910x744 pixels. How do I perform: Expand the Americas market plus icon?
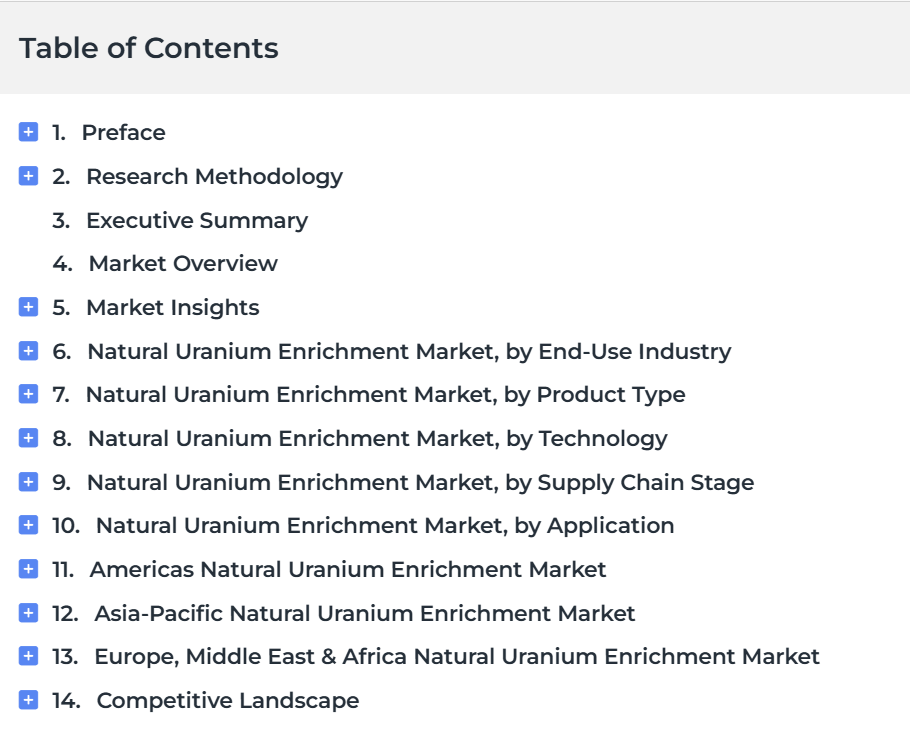point(28,569)
